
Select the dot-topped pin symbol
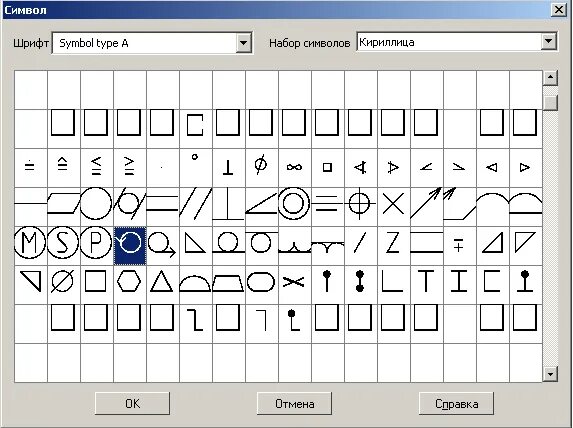pyautogui.click(x=327, y=281)
